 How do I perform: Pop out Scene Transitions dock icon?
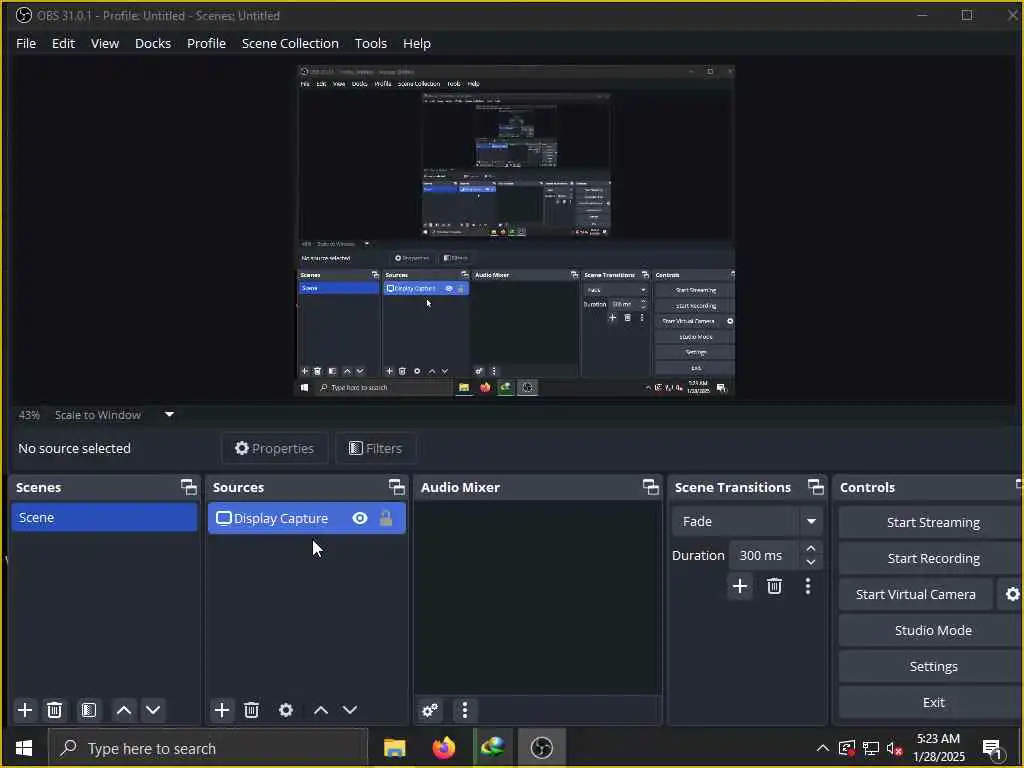pos(816,487)
